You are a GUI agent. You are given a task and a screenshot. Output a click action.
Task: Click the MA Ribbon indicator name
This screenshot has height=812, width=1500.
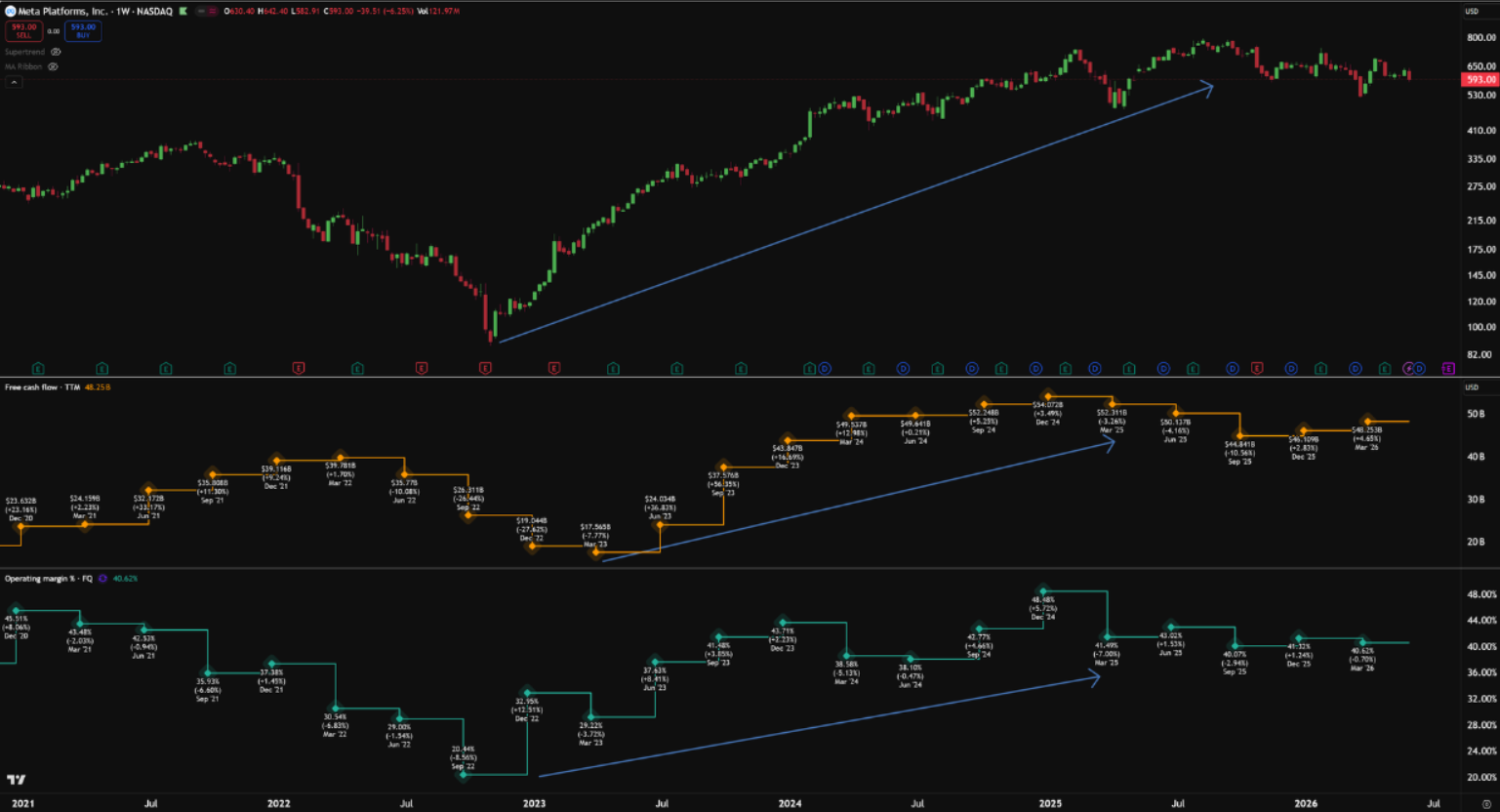[x=23, y=66]
